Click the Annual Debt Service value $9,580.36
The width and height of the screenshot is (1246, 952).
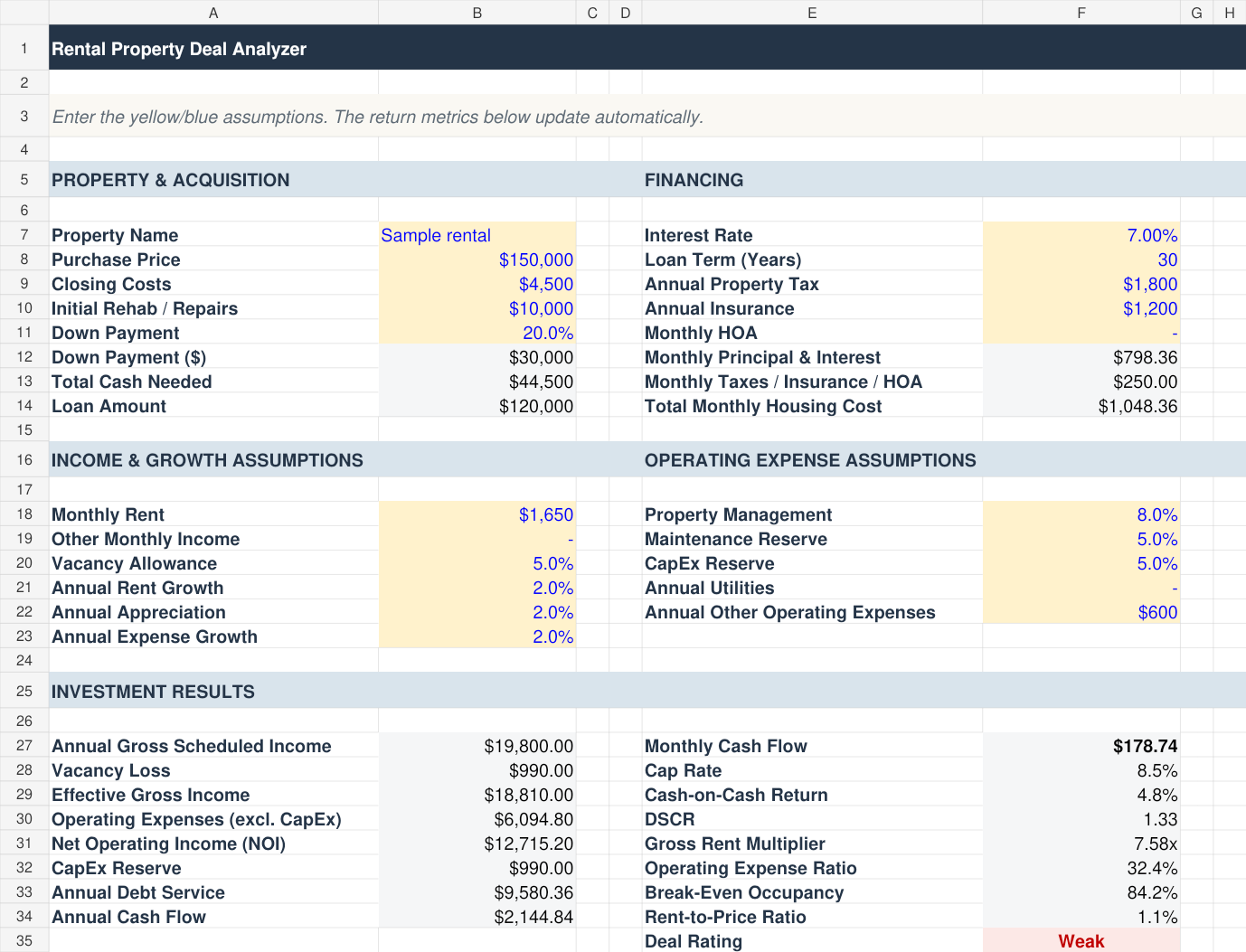pos(477,892)
